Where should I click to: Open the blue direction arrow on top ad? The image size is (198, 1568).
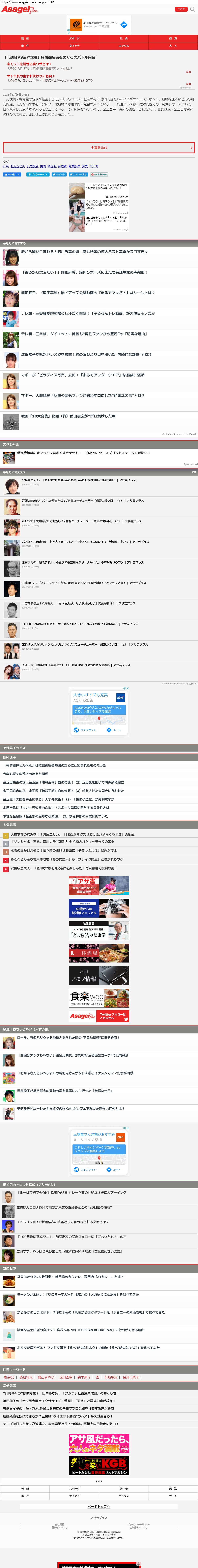123,24
